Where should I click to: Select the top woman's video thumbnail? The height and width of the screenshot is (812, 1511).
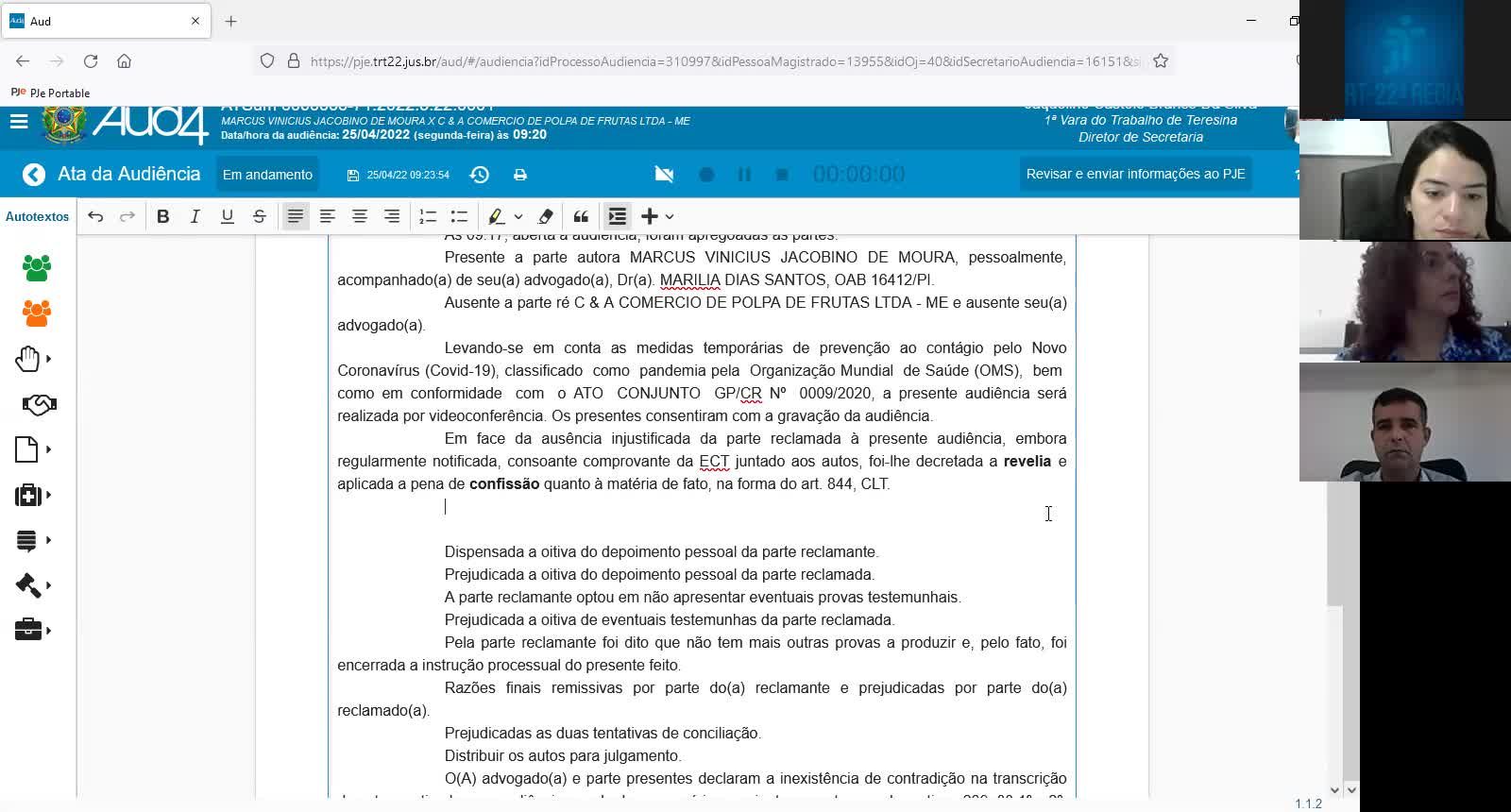pos(1405,180)
